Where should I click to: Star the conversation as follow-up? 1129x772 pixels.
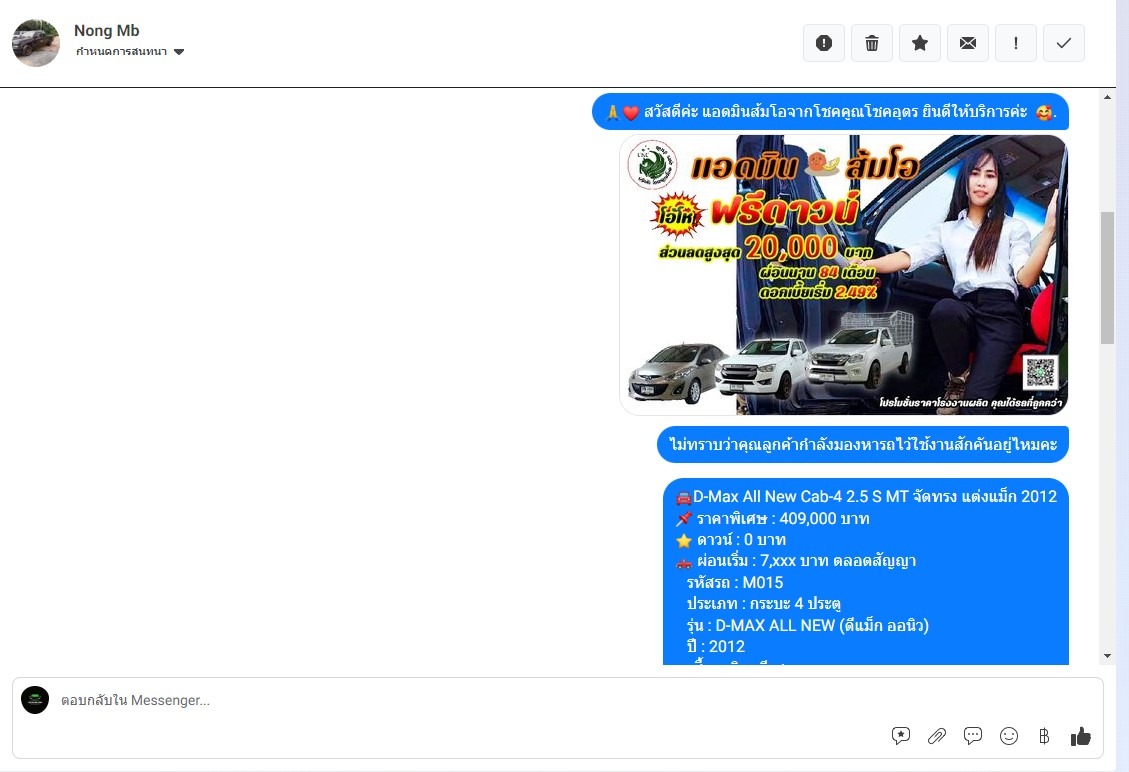pos(919,43)
